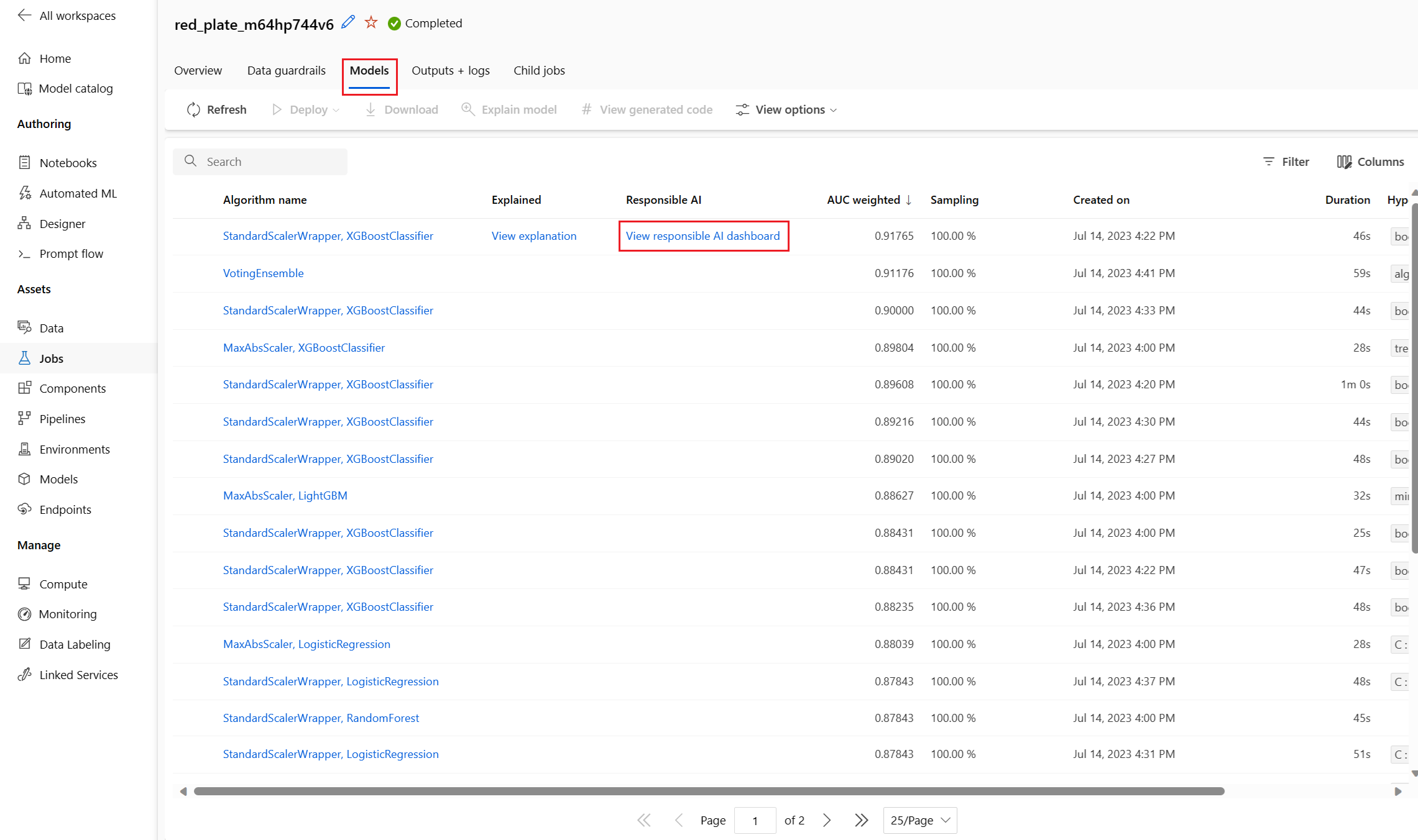Go back to All workspaces
The width and height of the screenshot is (1418, 840).
click(67, 16)
